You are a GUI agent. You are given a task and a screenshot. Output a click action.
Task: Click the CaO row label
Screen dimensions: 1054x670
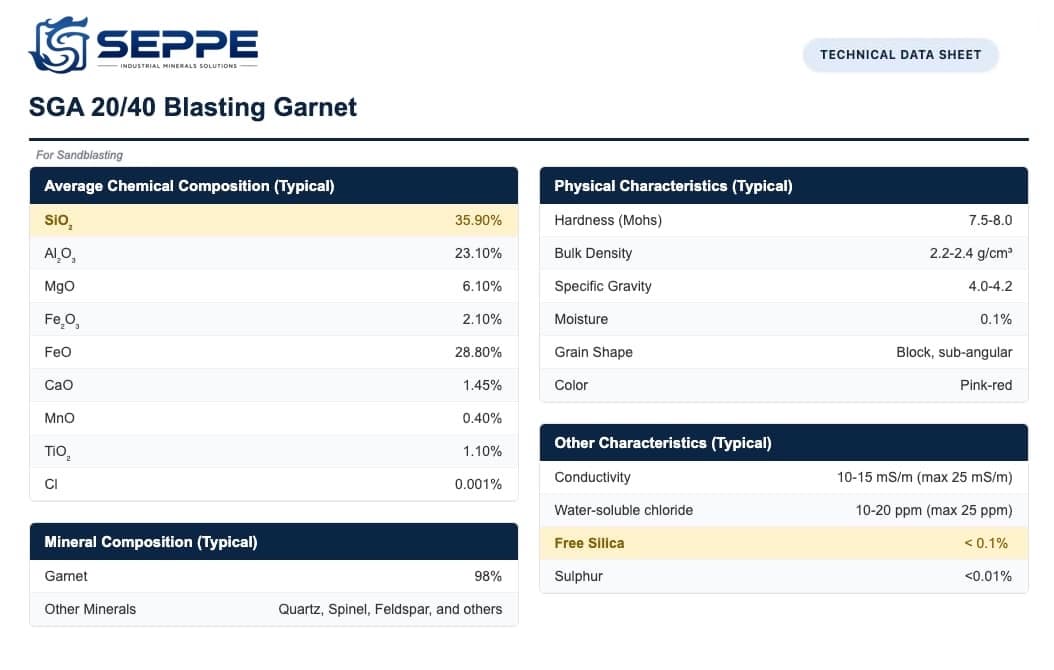click(58, 385)
